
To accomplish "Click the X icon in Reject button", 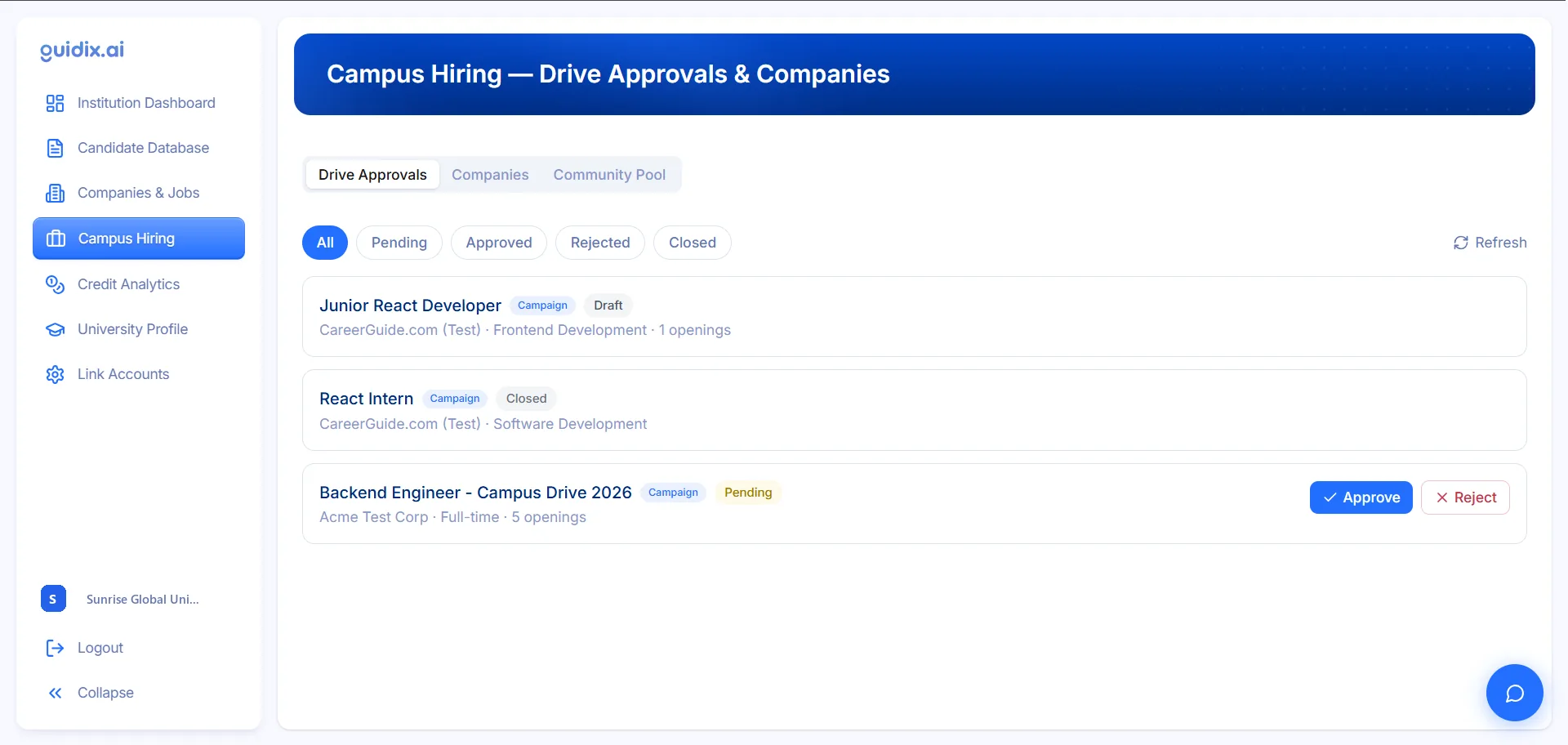I will click(x=1442, y=497).
